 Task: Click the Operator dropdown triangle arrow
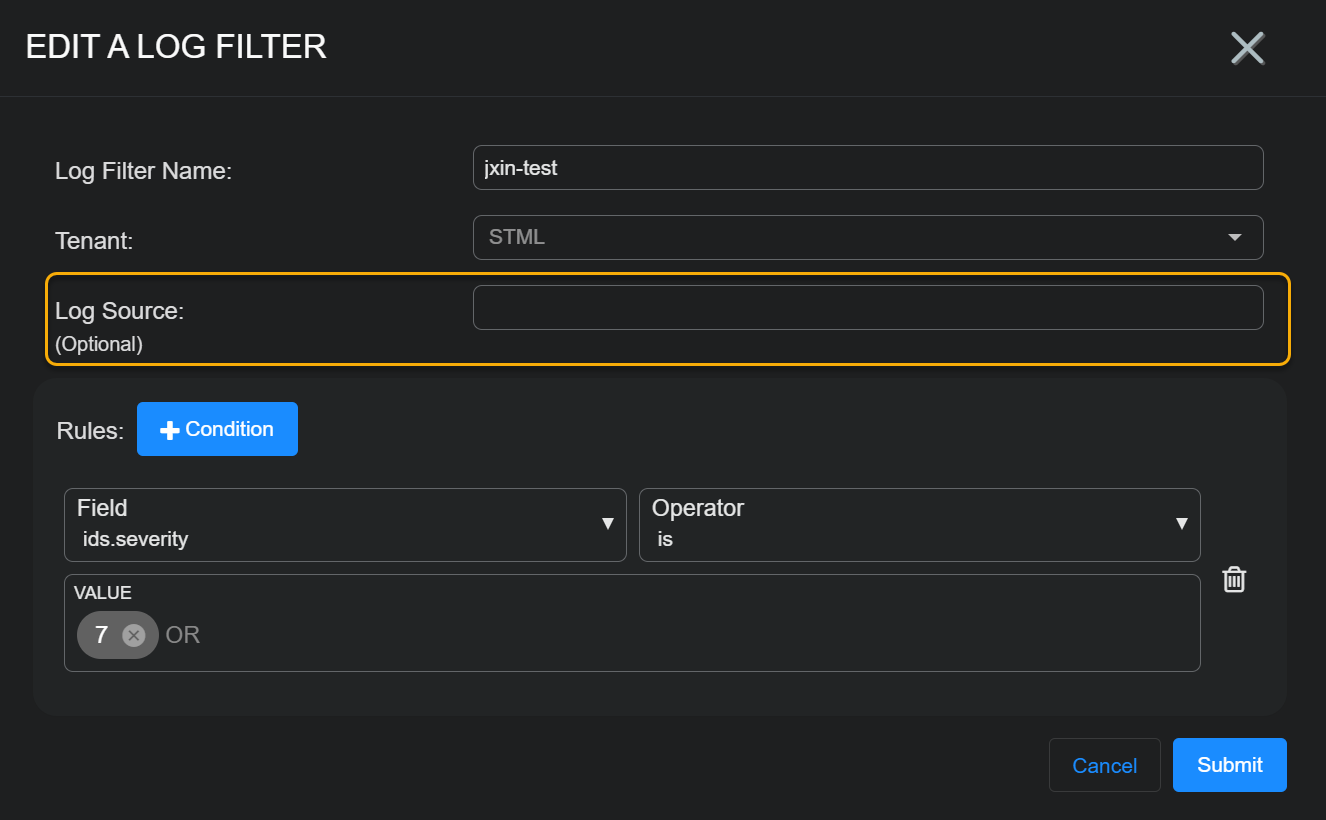coord(1181,524)
